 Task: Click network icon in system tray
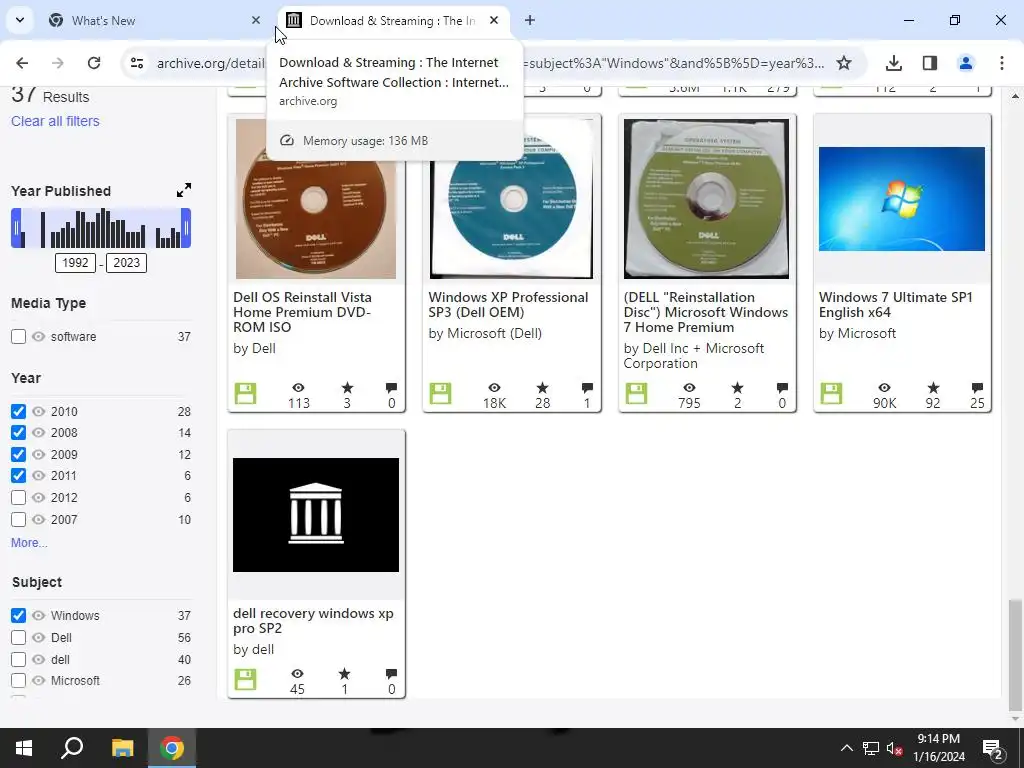[871, 748]
